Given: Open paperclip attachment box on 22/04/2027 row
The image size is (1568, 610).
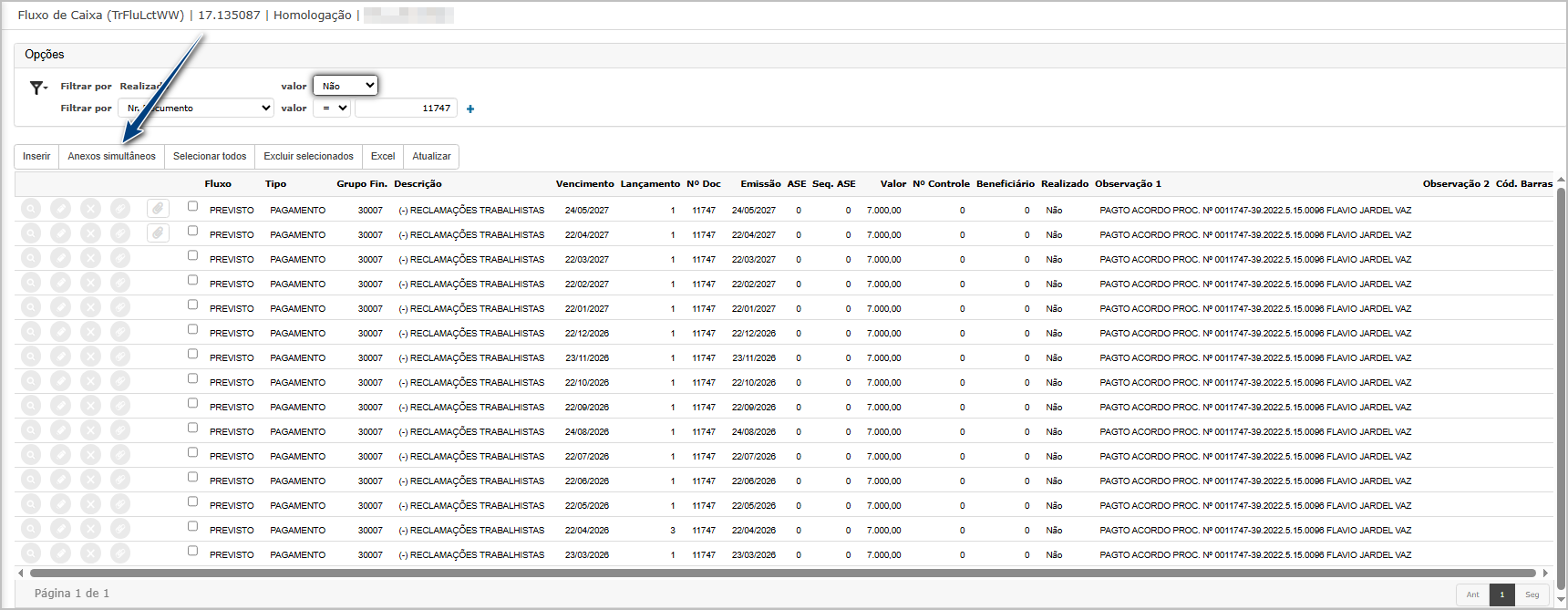Looking at the screenshot, I should pos(158,233).
